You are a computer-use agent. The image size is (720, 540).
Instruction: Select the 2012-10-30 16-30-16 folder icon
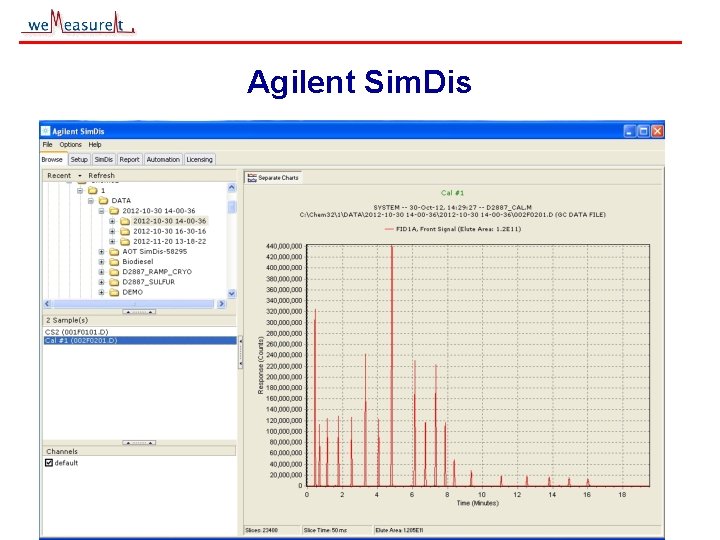click(125, 231)
